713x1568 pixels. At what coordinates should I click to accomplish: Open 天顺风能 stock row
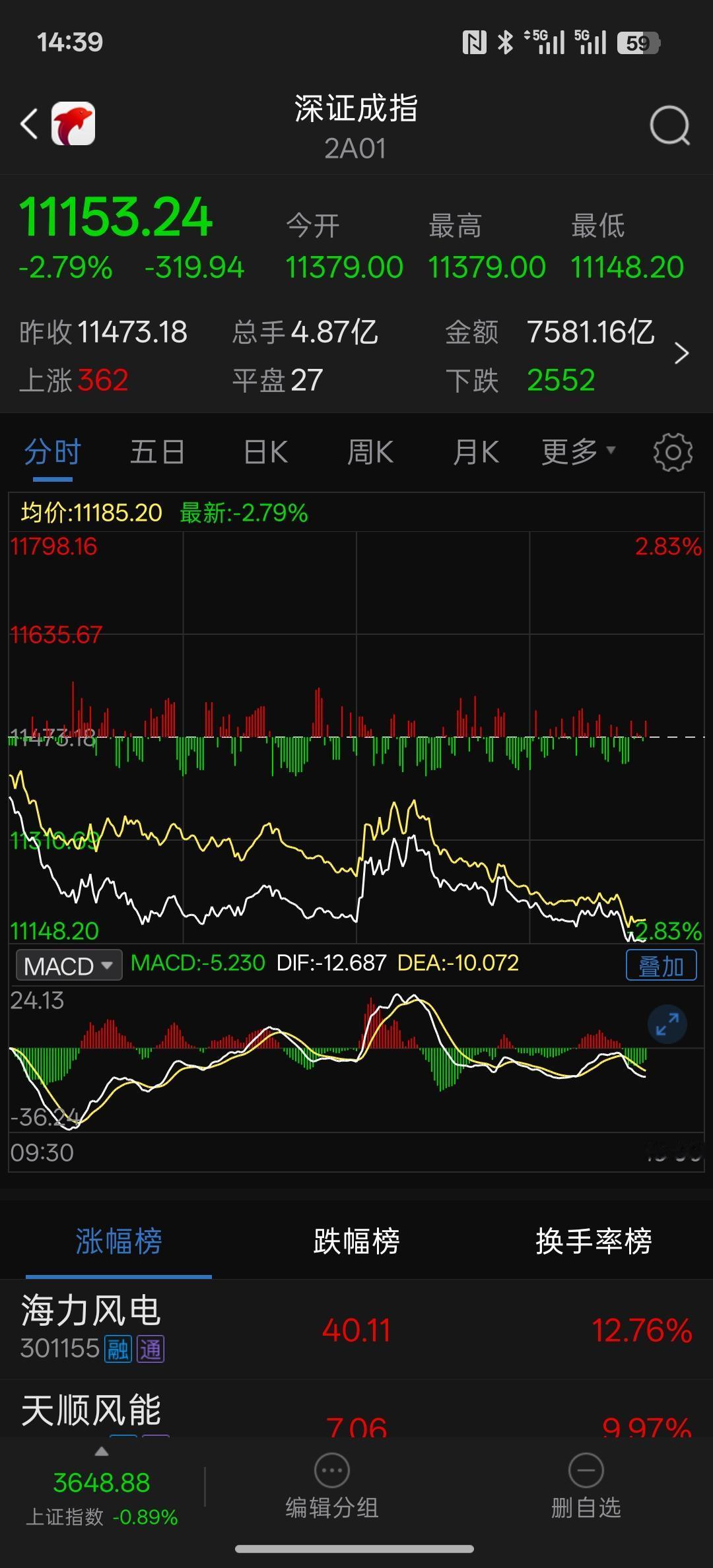(x=356, y=1409)
